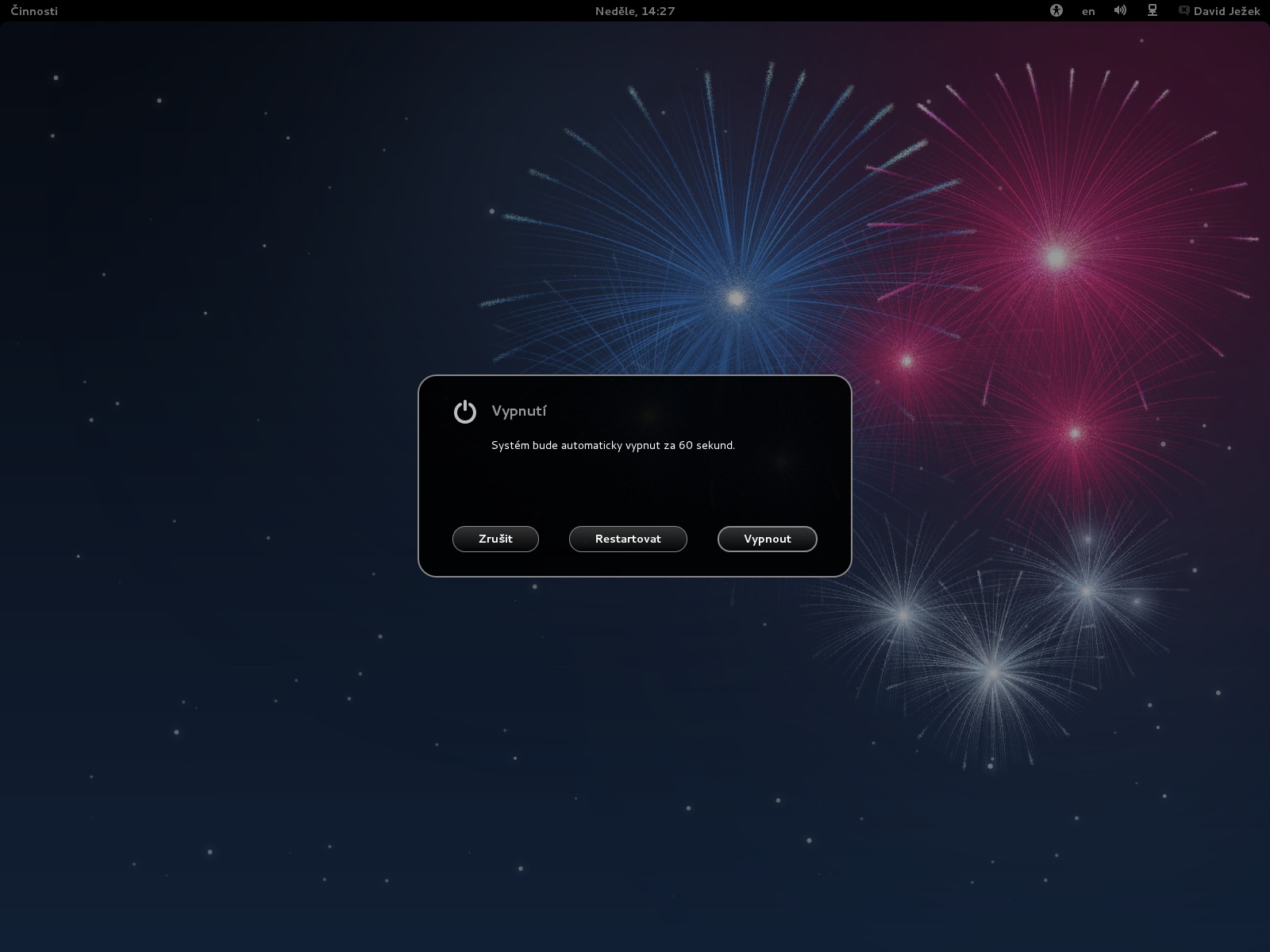The image size is (1270, 952).
Task: Open the Činnosti activities overview
Action: pos(34,11)
